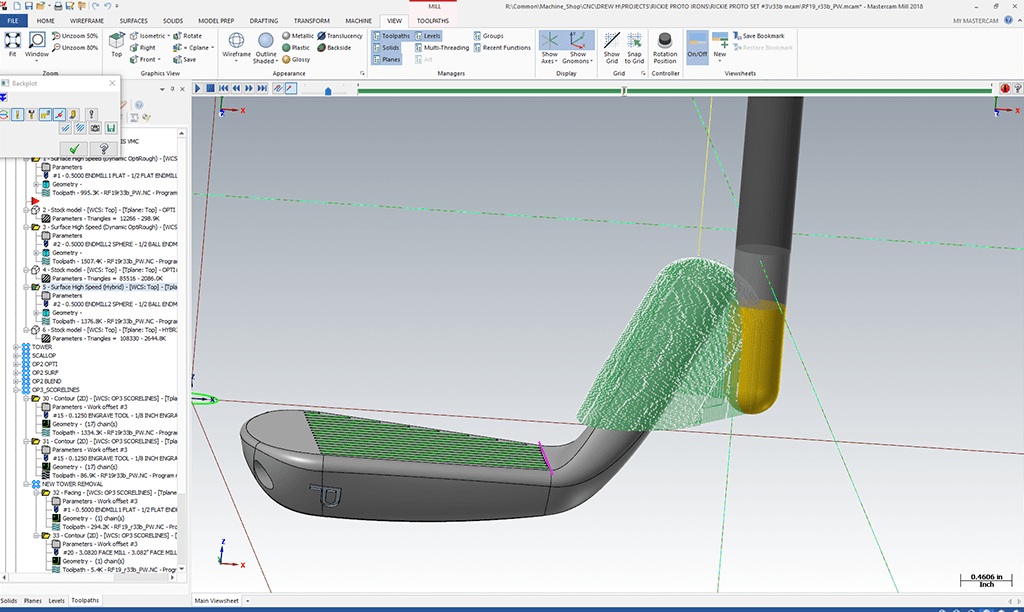Set graphics view to Right
Image resolution: width=1024 pixels, height=612 pixels.
[142, 48]
